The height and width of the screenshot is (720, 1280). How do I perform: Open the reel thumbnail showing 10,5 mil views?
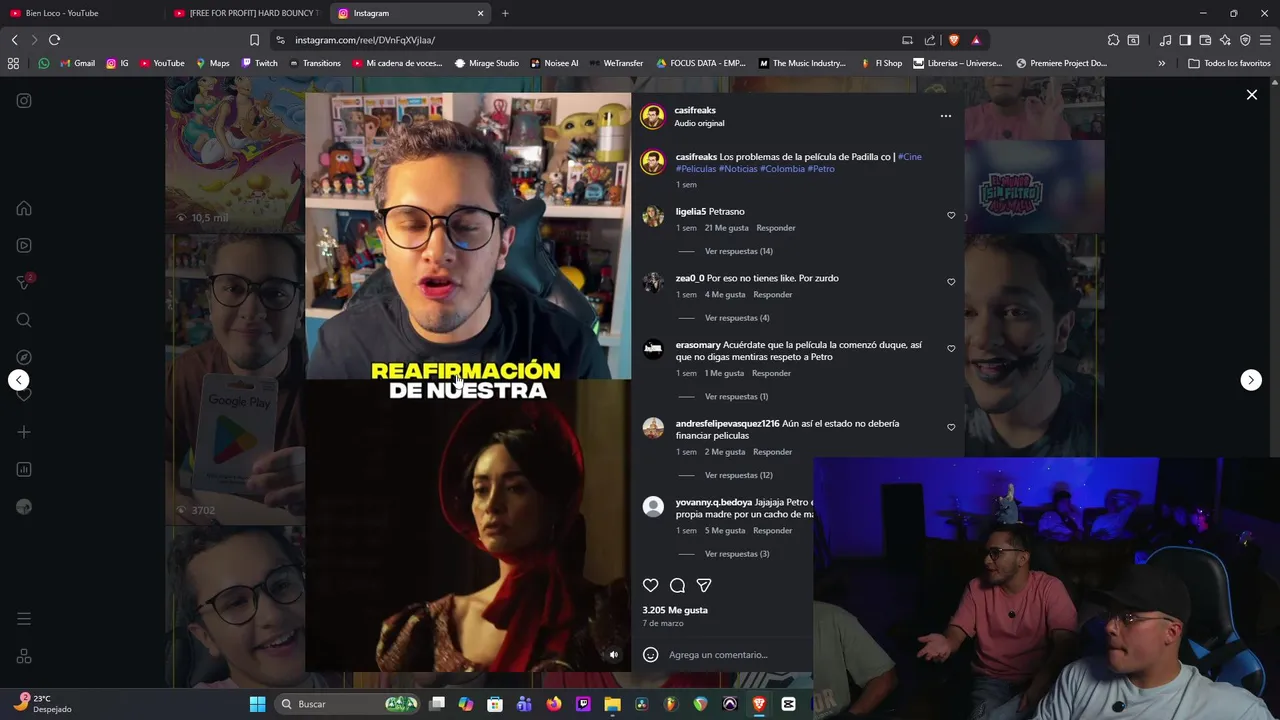click(235, 155)
